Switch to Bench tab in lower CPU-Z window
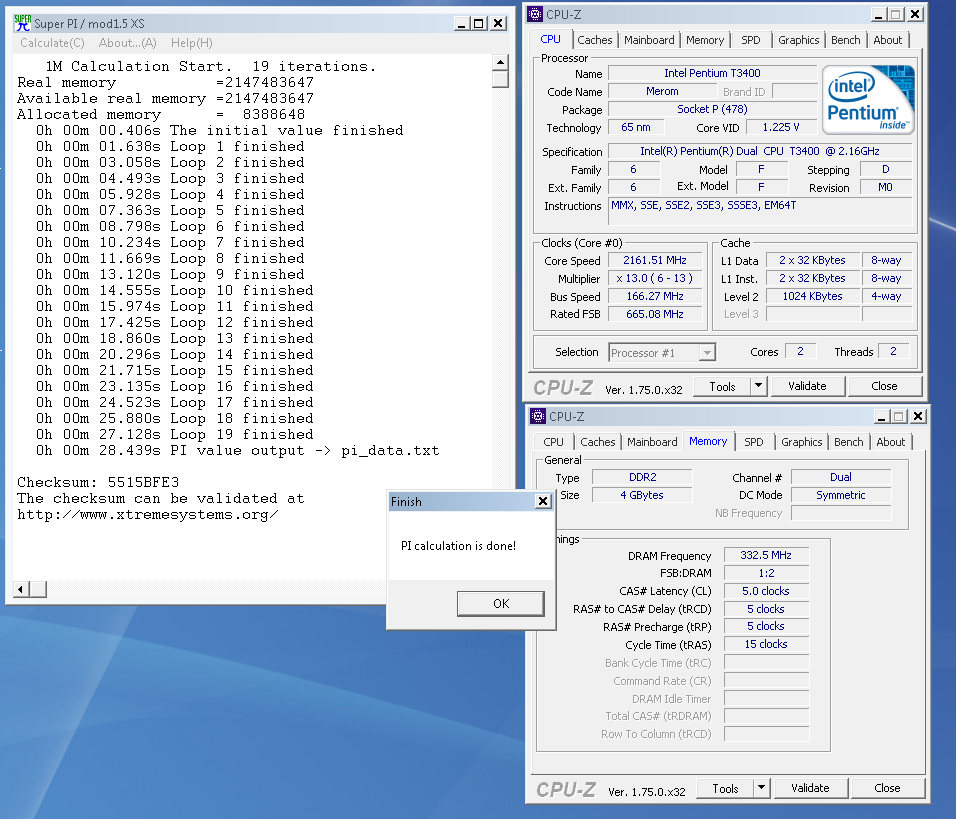The width and height of the screenshot is (956, 819). pyautogui.click(x=849, y=442)
